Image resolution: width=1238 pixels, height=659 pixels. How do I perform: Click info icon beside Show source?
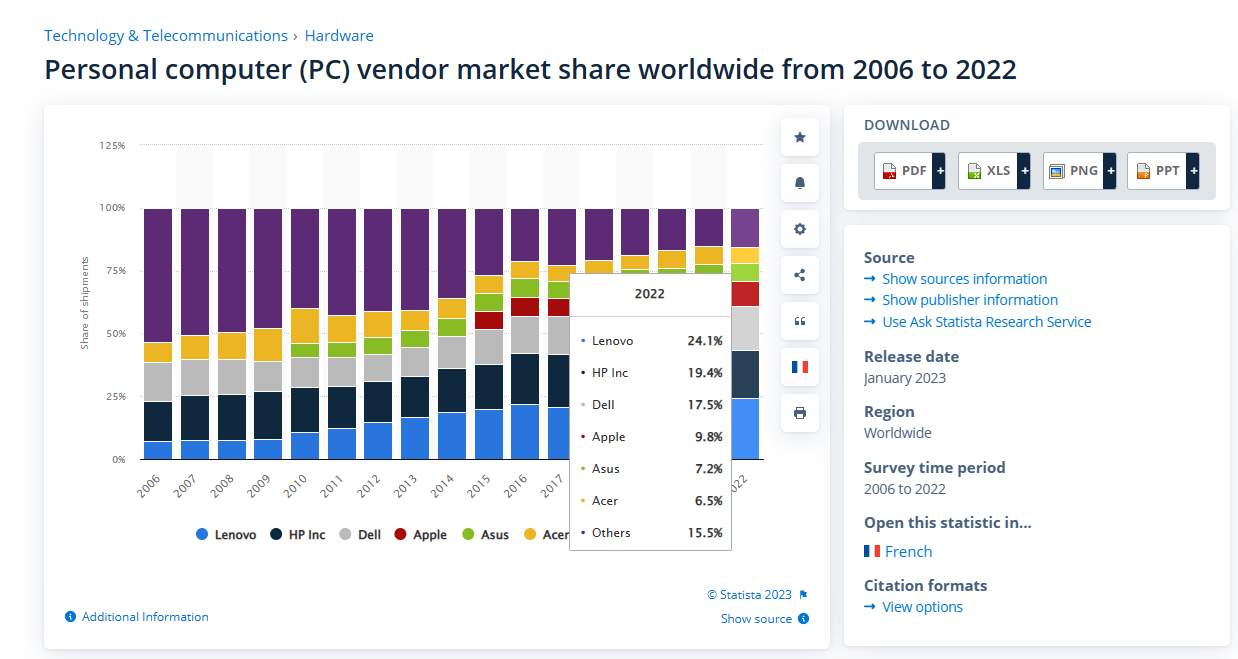coord(804,619)
